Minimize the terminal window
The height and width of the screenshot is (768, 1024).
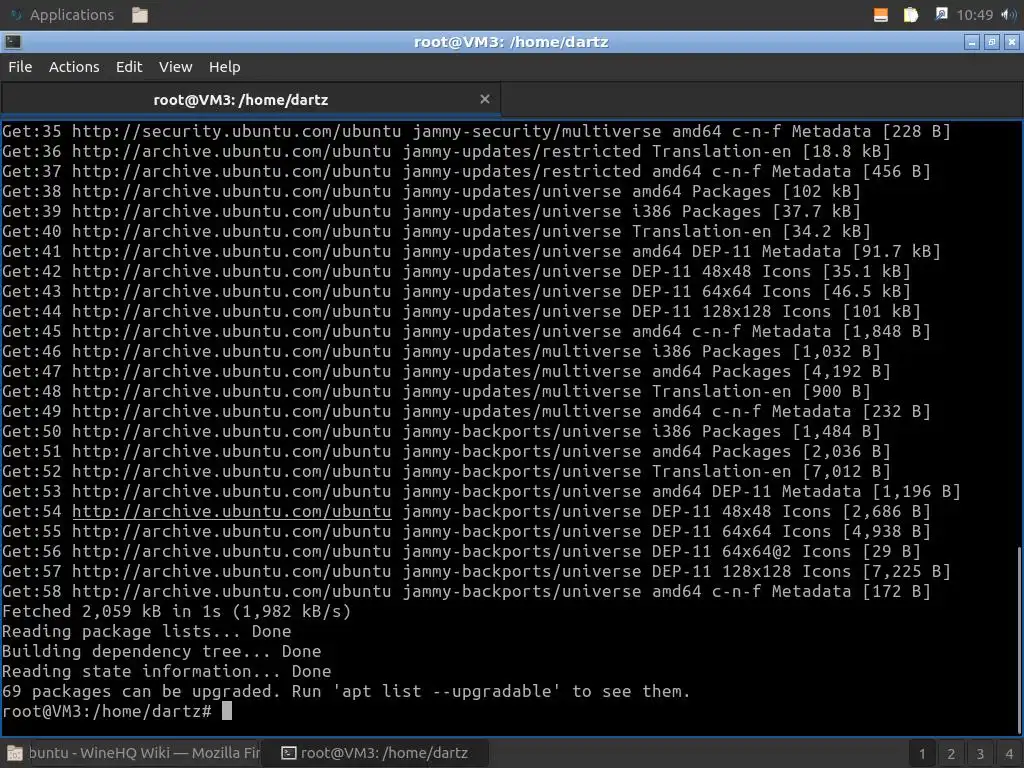click(x=972, y=42)
